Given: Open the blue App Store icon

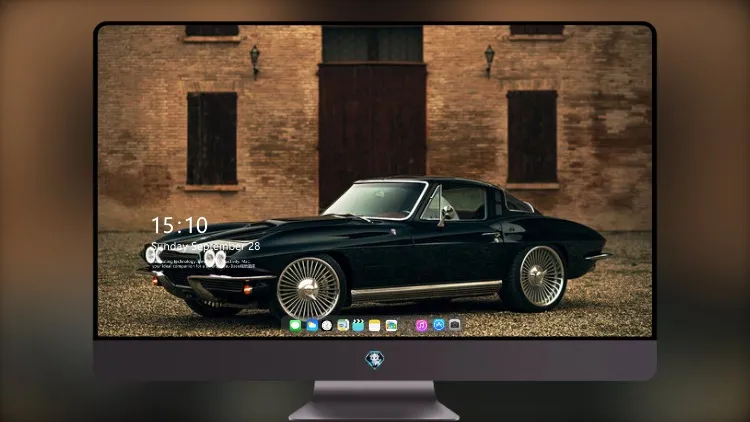Looking at the screenshot, I should tap(439, 325).
